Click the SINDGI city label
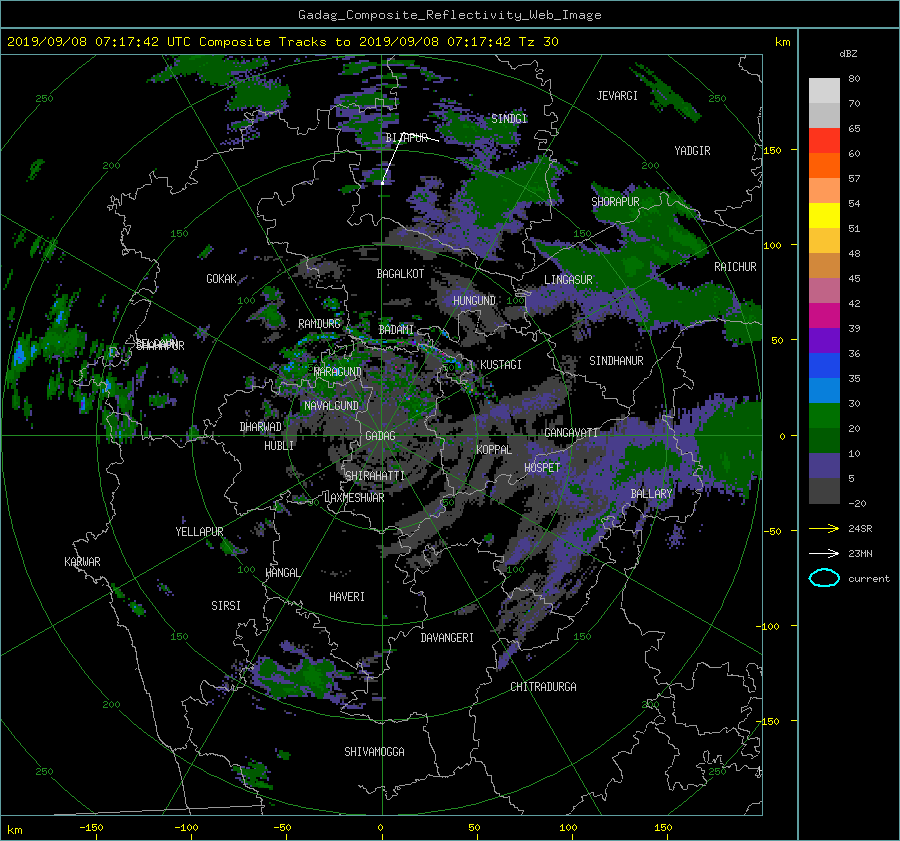Screen dimensions: 900x841 [509, 118]
